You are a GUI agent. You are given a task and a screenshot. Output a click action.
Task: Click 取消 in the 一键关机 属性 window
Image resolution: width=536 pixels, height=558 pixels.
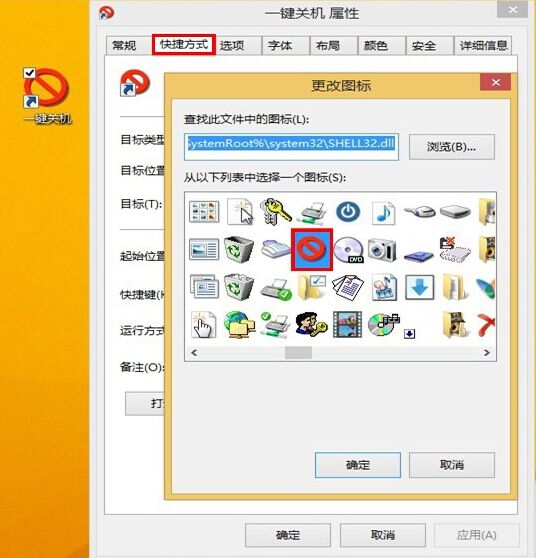click(383, 535)
